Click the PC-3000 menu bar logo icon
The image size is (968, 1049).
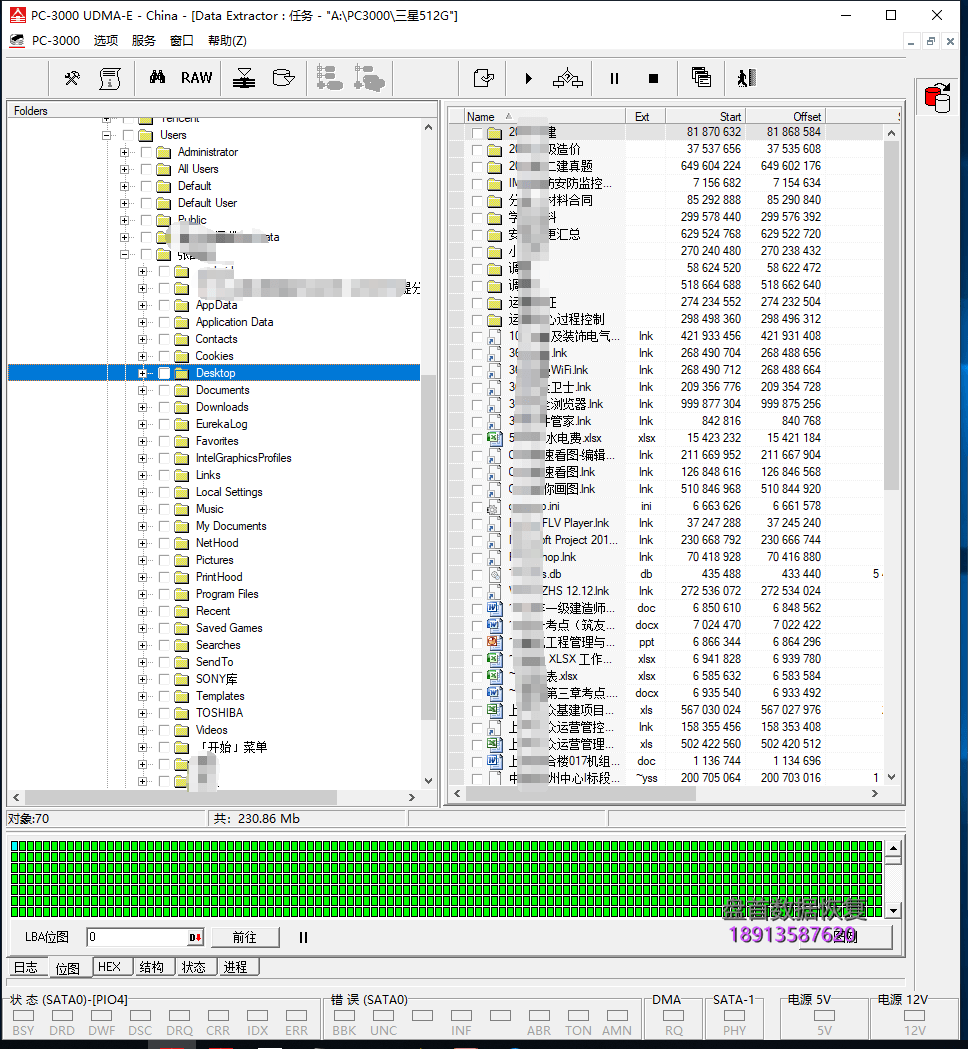(17, 41)
